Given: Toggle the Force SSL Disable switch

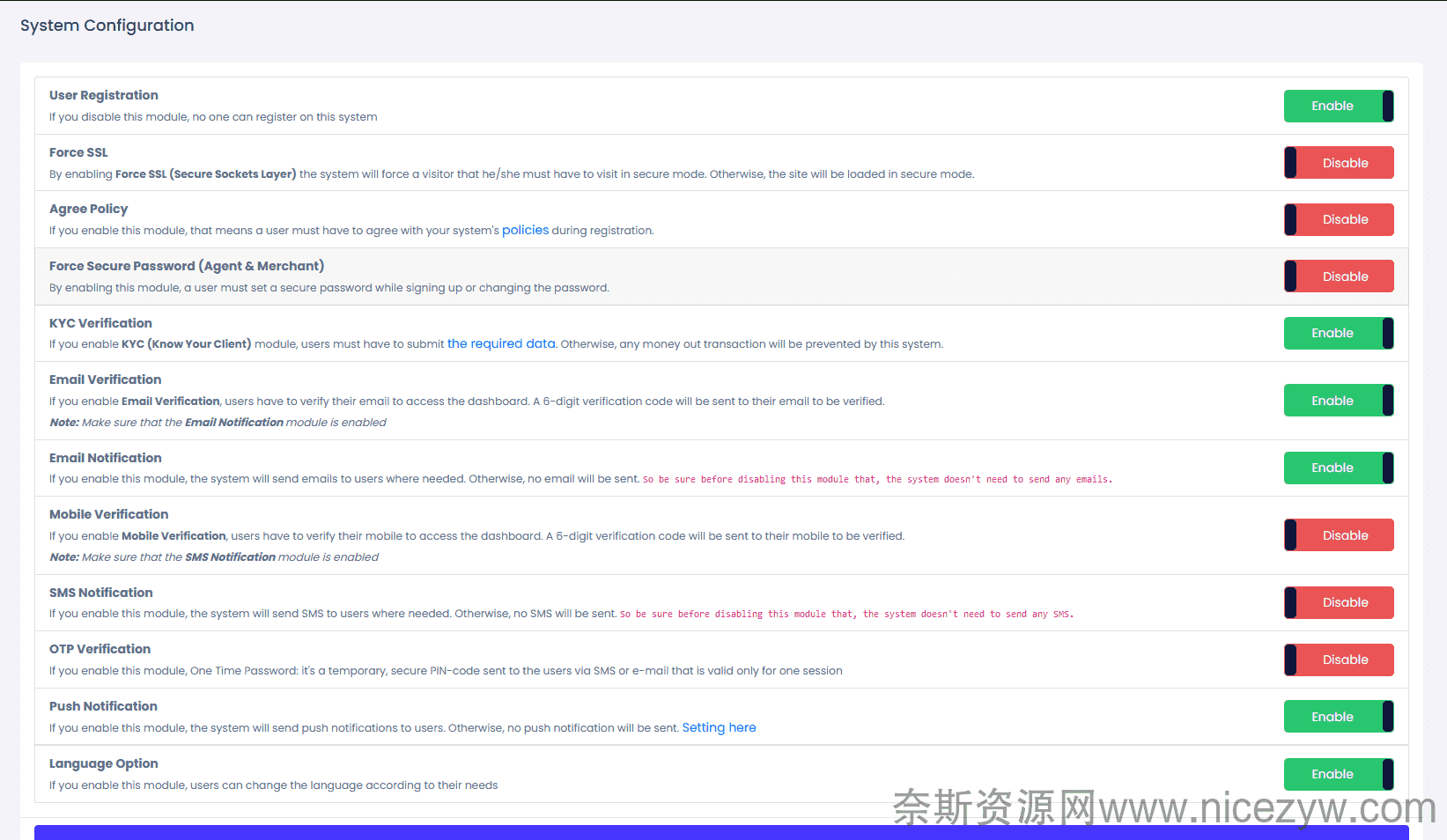Looking at the screenshot, I should (x=1339, y=163).
